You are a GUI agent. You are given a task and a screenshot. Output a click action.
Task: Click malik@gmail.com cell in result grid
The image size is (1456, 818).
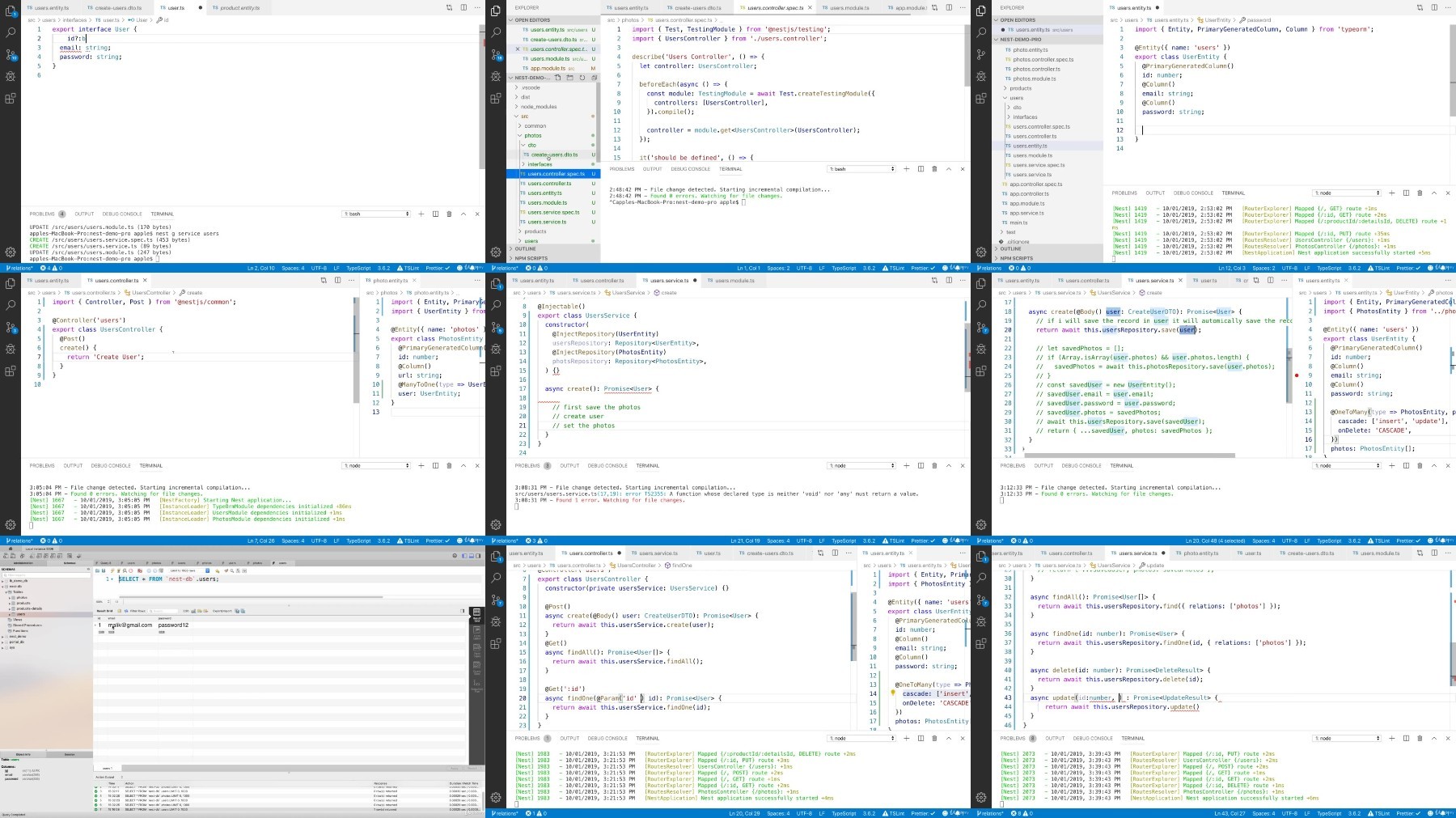pyautogui.click(x=129, y=625)
